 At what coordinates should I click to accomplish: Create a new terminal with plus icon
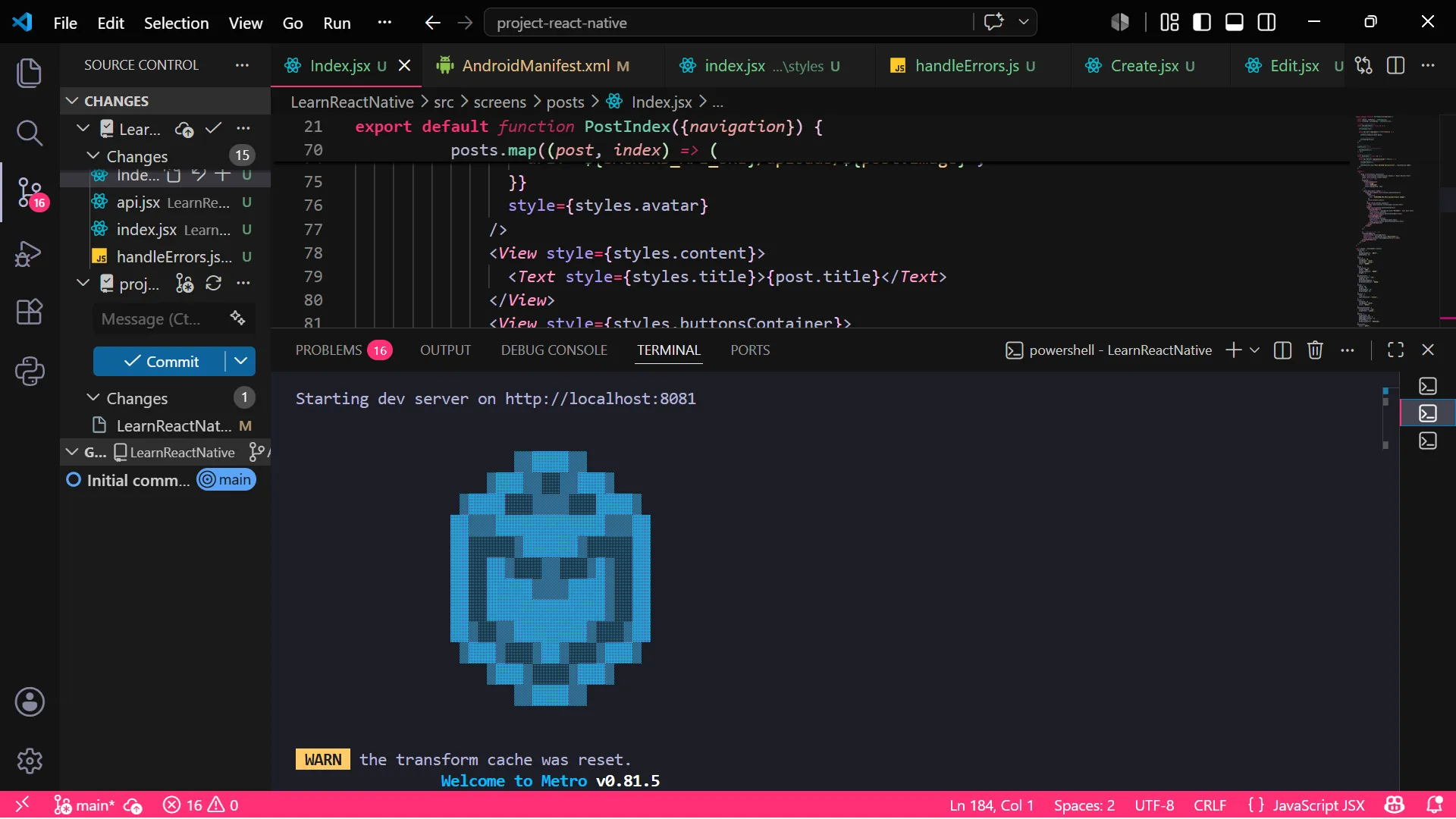pyautogui.click(x=1234, y=350)
